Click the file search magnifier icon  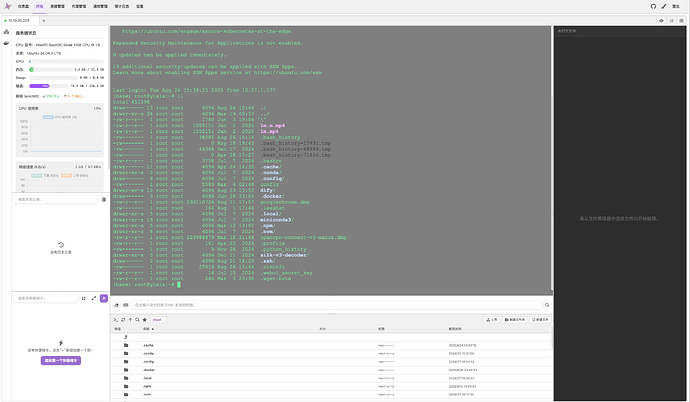[137, 320]
